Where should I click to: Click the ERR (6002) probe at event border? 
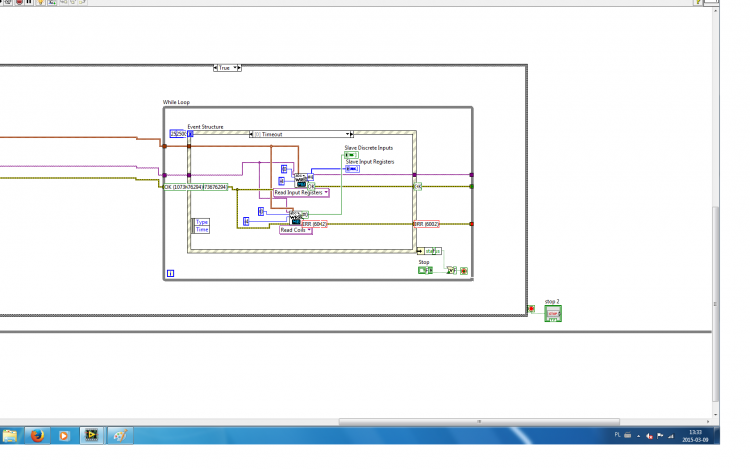click(426, 224)
